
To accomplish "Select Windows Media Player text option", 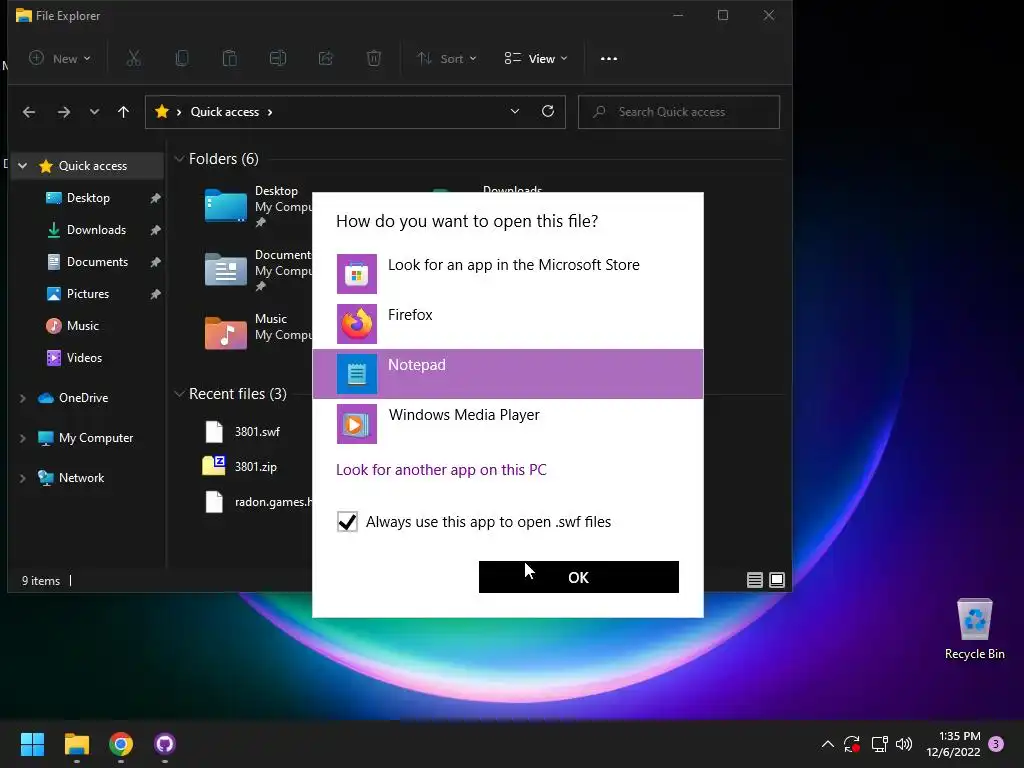I will tap(464, 415).
